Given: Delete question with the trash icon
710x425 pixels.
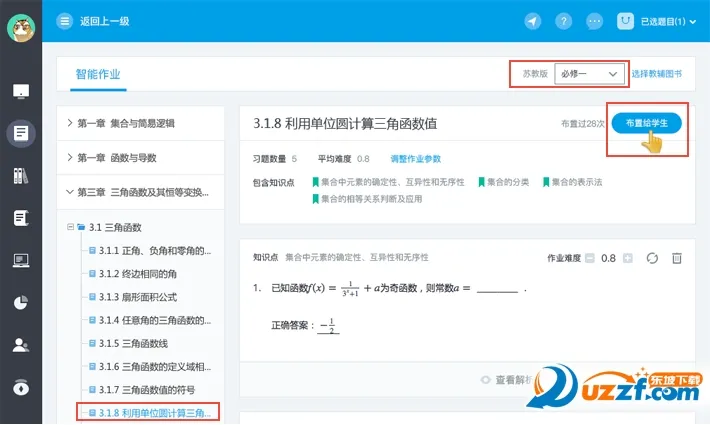Looking at the screenshot, I should point(676,258).
